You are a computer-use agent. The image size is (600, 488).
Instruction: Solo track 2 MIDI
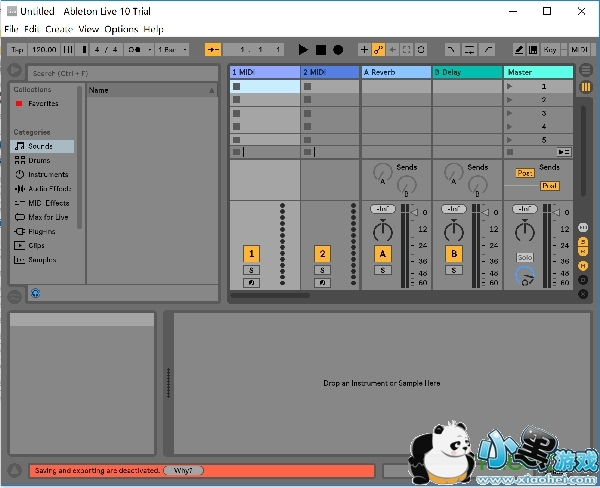tap(322, 270)
